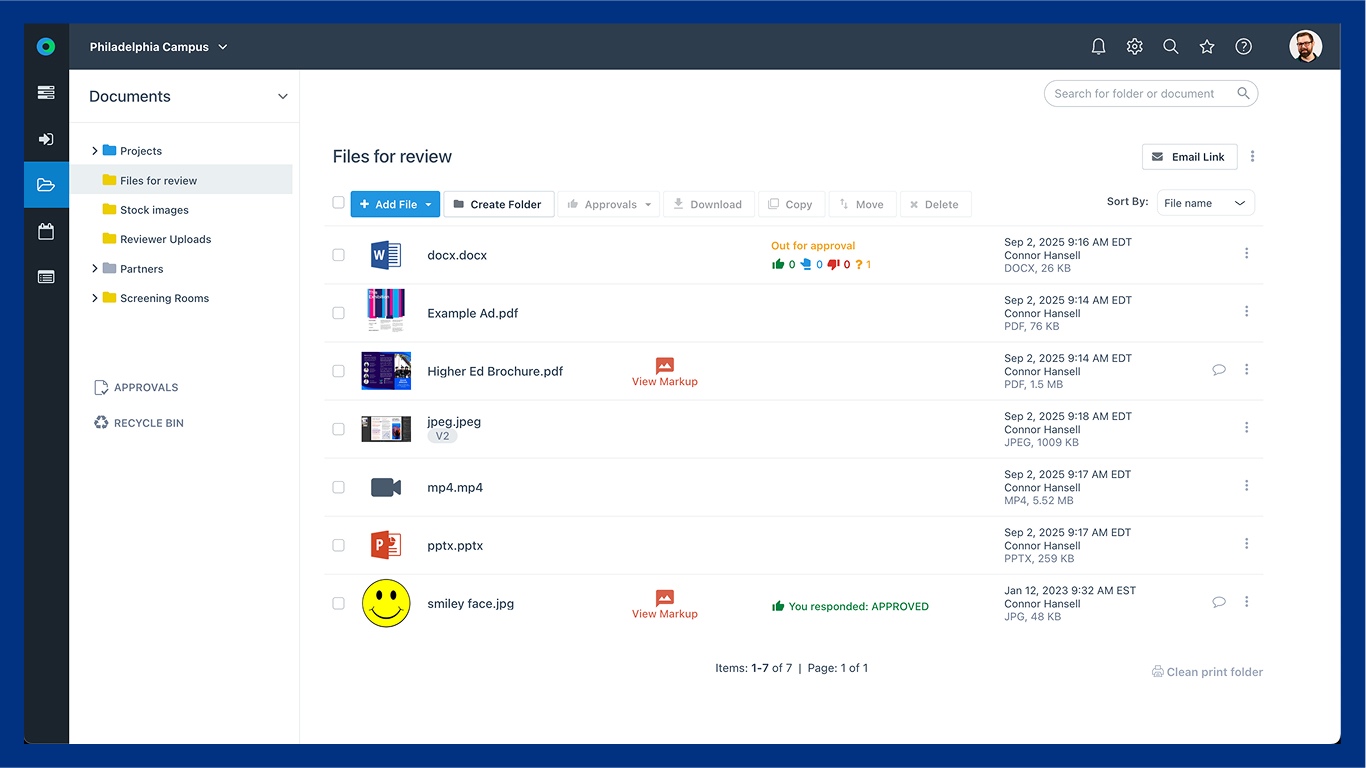The height and width of the screenshot is (768, 1366).
Task: Open the Higher Ed Brochure.pdf thumbnail
Action: (386, 371)
